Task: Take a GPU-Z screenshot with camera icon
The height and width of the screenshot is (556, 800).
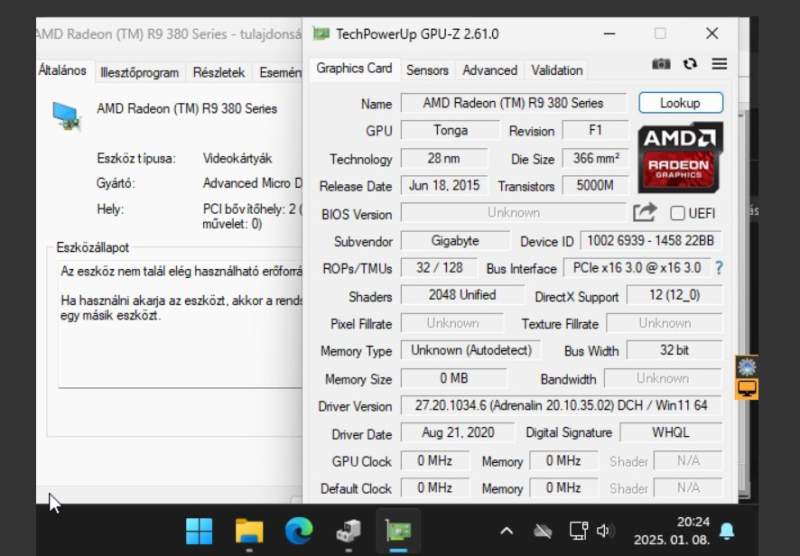Action: pyautogui.click(x=661, y=64)
